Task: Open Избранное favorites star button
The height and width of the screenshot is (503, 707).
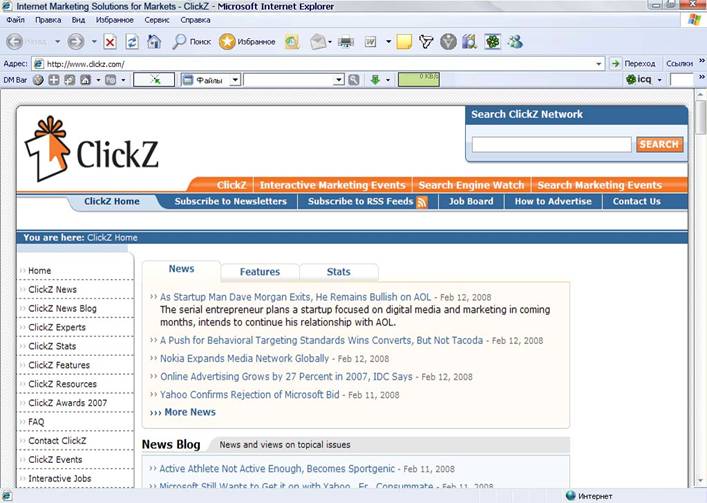Action: click(247, 41)
